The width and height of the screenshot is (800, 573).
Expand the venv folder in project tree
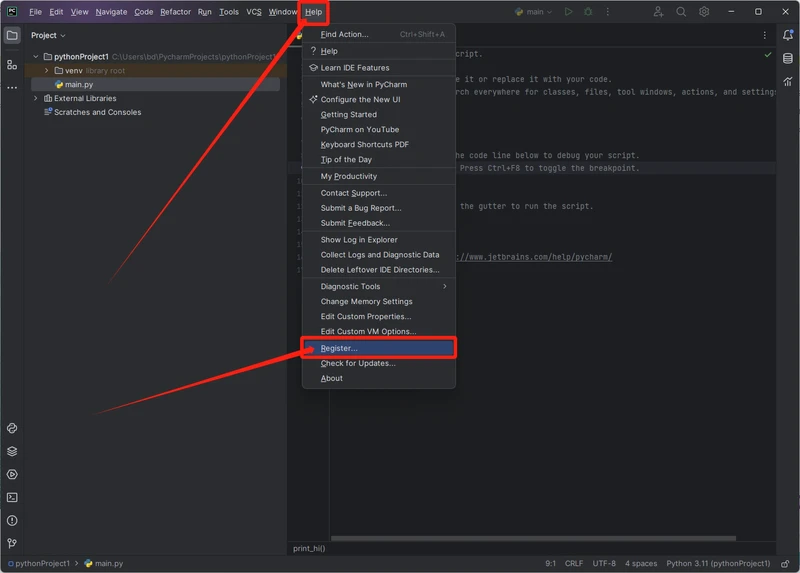[x=46, y=71]
